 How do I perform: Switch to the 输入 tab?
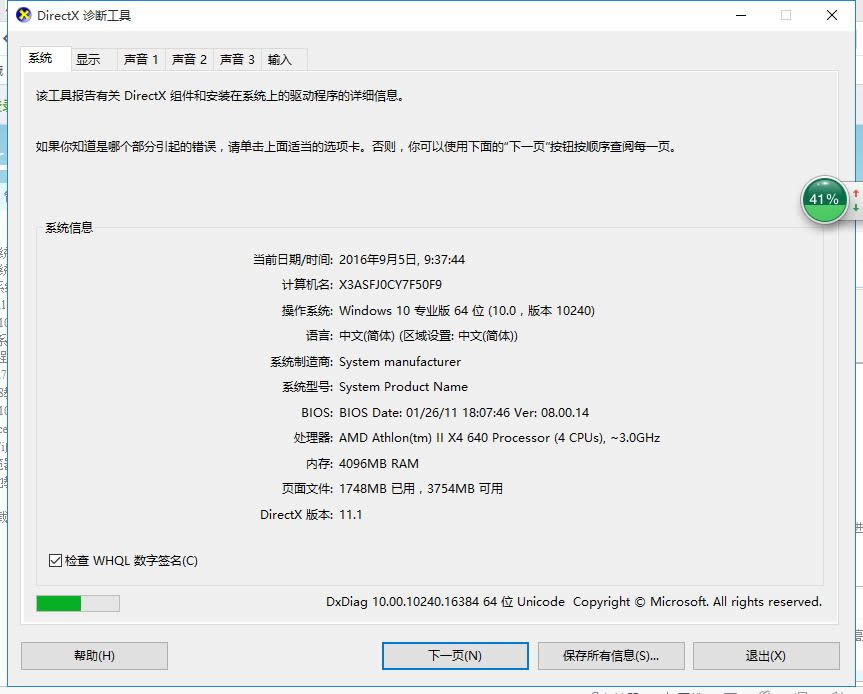(x=281, y=60)
